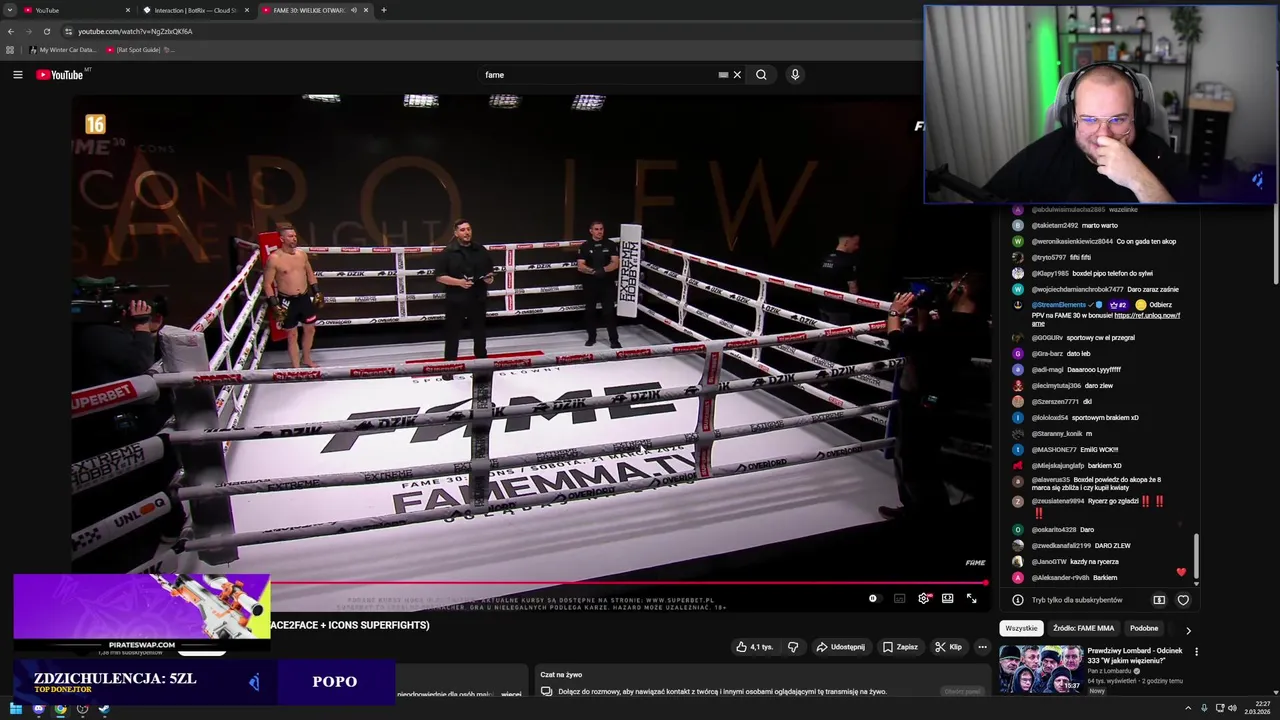Click the Udostępnij share button

pos(840,647)
